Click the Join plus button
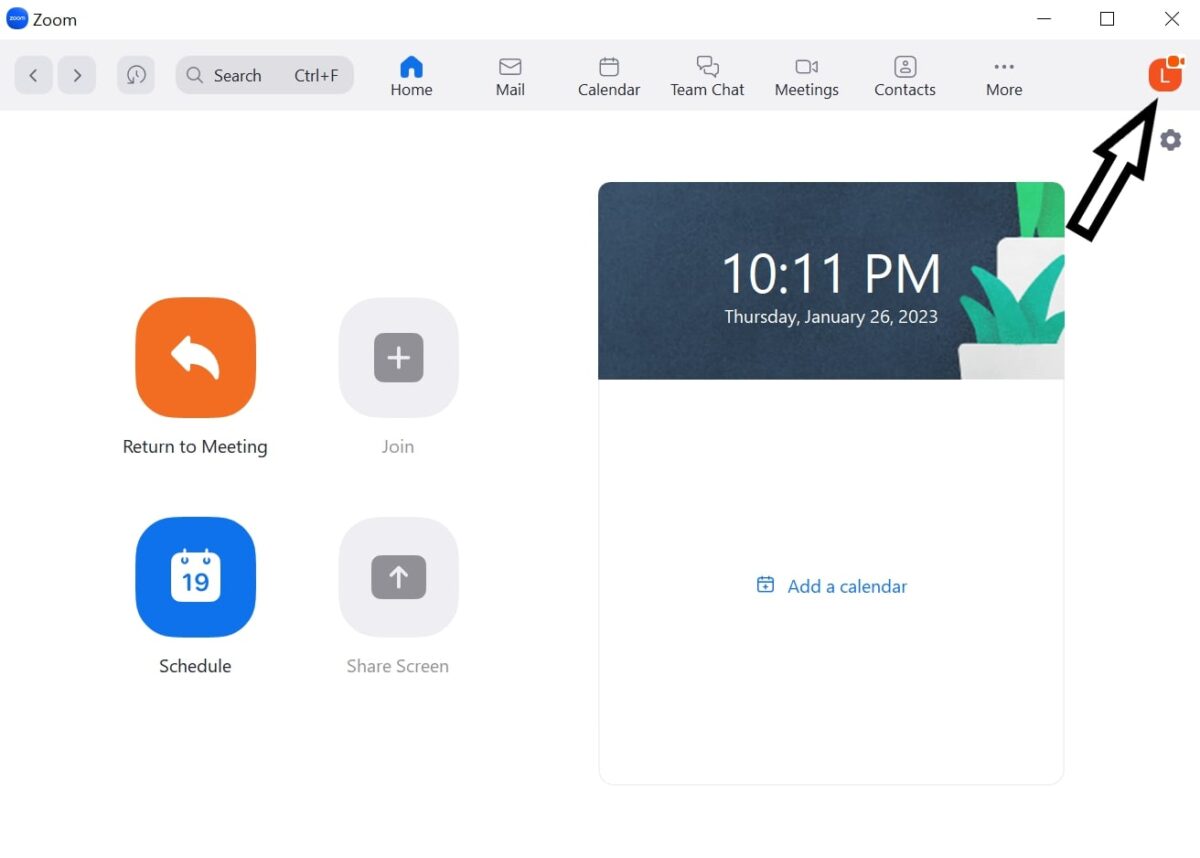 [399, 357]
